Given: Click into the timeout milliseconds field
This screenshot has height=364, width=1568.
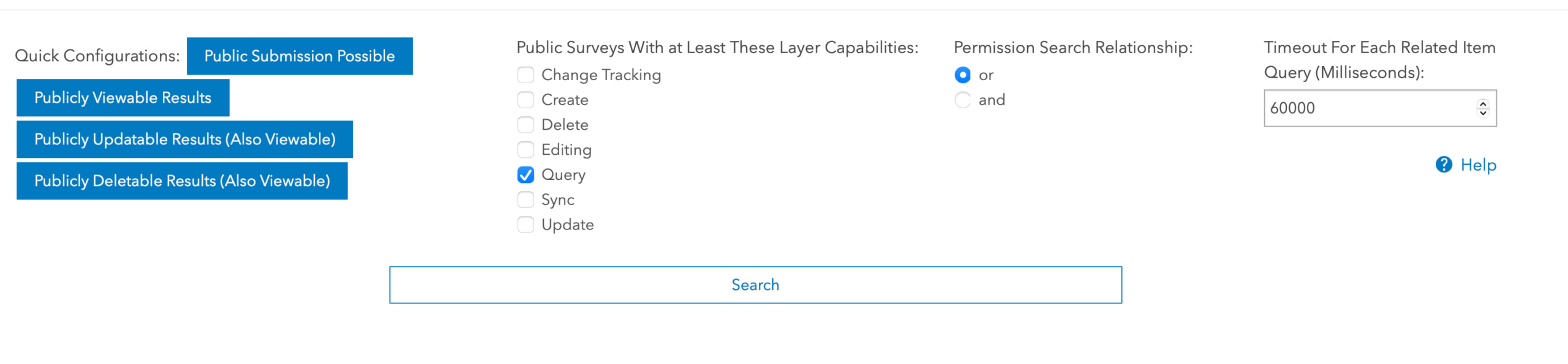Looking at the screenshot, I should tap(1366, 108).
